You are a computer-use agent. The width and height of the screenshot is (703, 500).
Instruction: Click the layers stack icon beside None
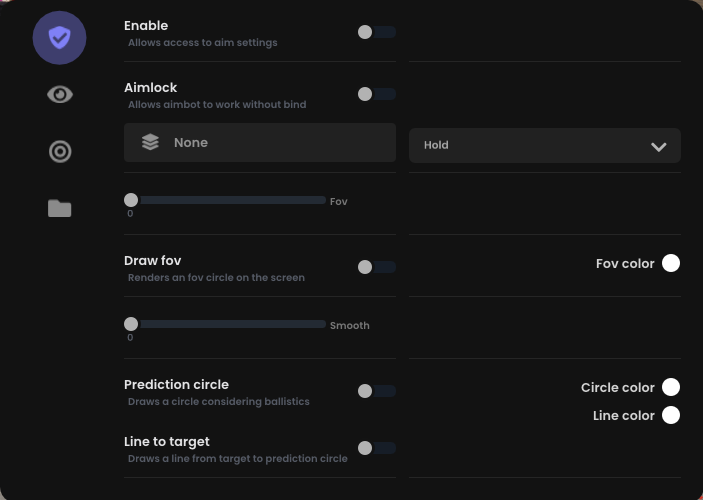coord(150,143)
